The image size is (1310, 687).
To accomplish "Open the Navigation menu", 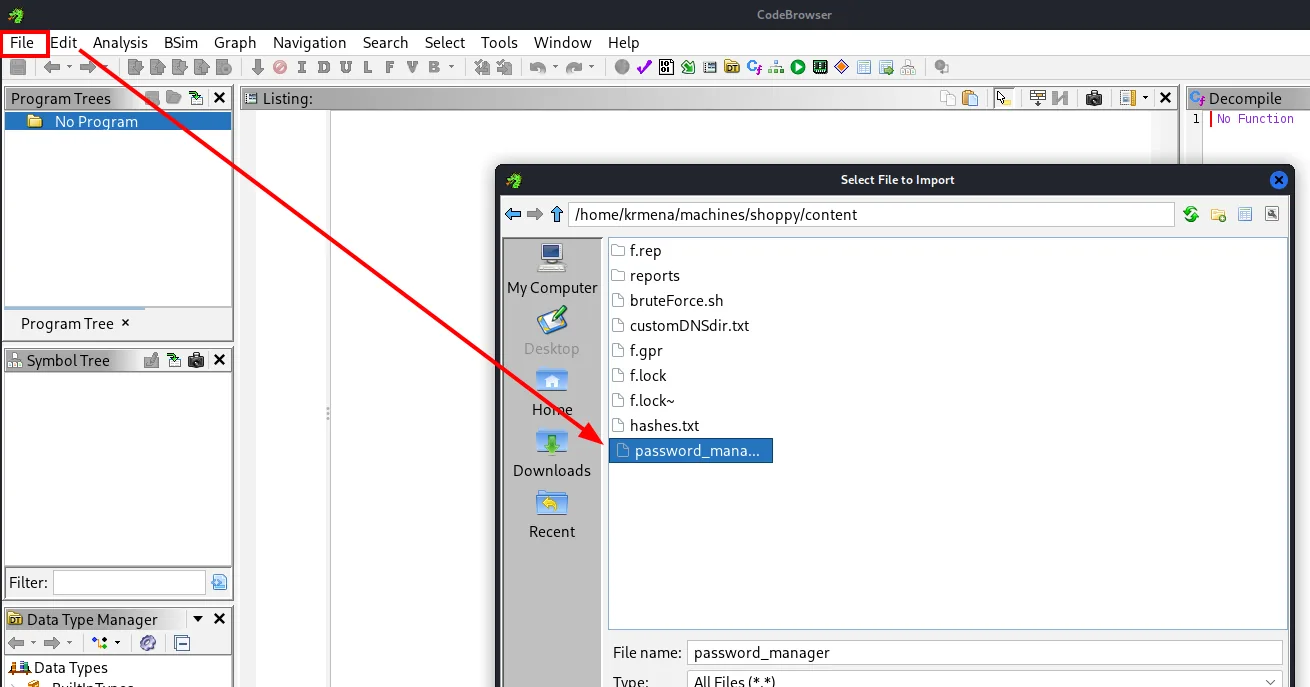I will 310,42.
